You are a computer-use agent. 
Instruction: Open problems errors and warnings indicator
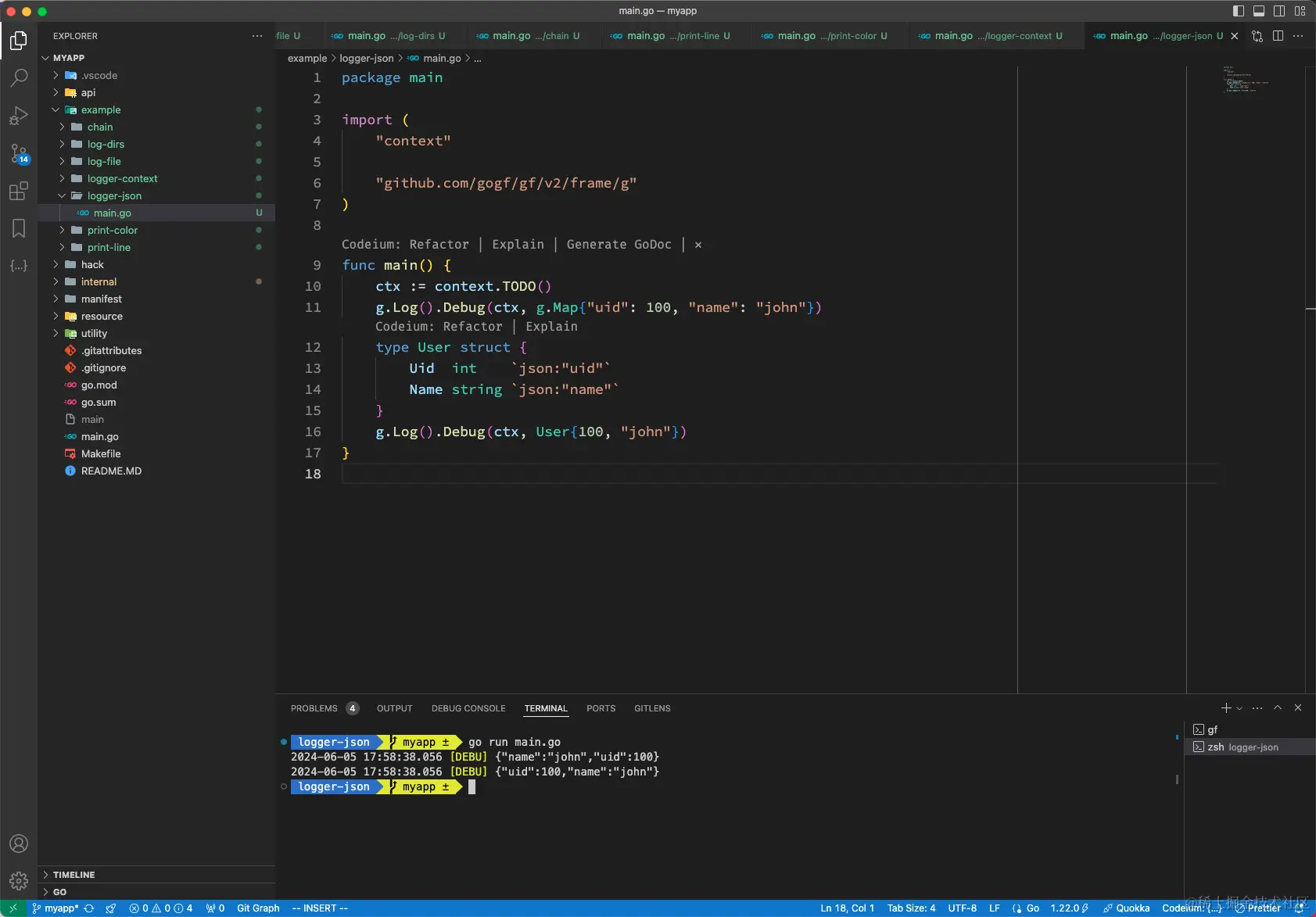tap(161, 908)
